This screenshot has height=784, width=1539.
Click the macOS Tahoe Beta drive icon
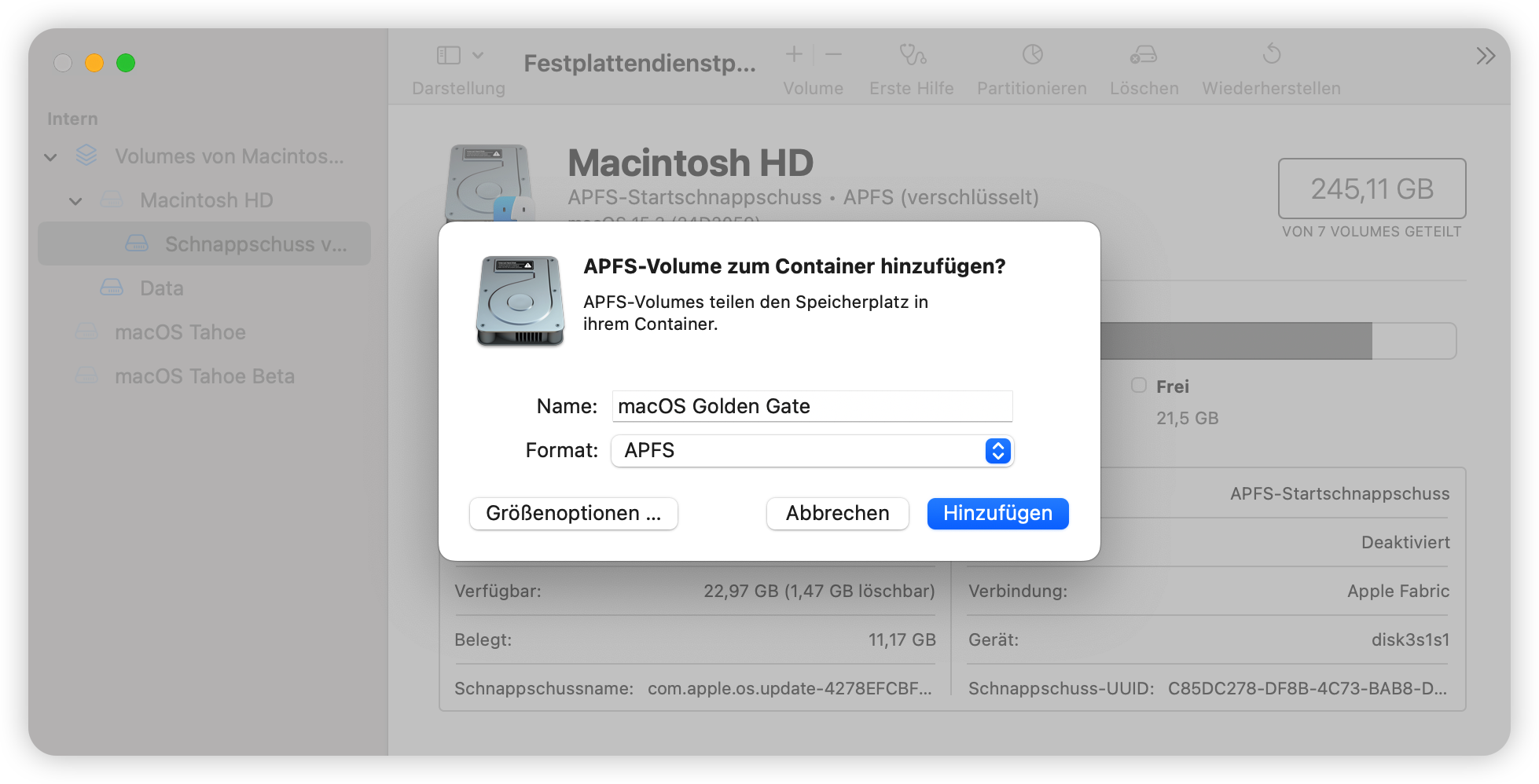(86, 376)
